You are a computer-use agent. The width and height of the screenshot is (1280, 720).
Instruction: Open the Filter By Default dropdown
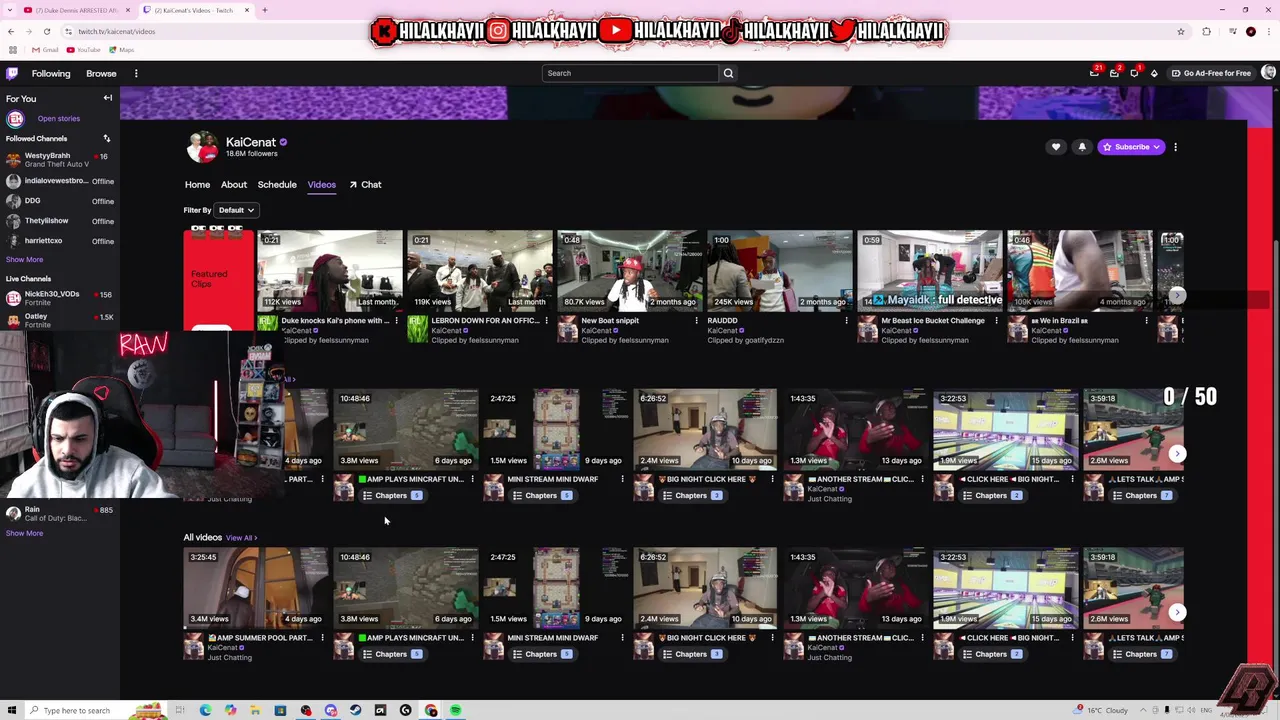pos(237,210)
